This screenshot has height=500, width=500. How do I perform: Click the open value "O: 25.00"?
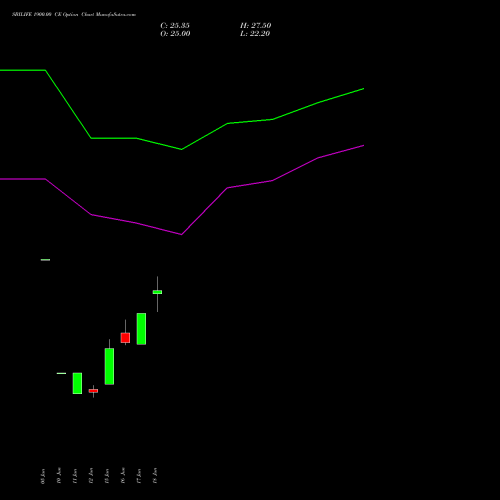click(x=175, y=34)
